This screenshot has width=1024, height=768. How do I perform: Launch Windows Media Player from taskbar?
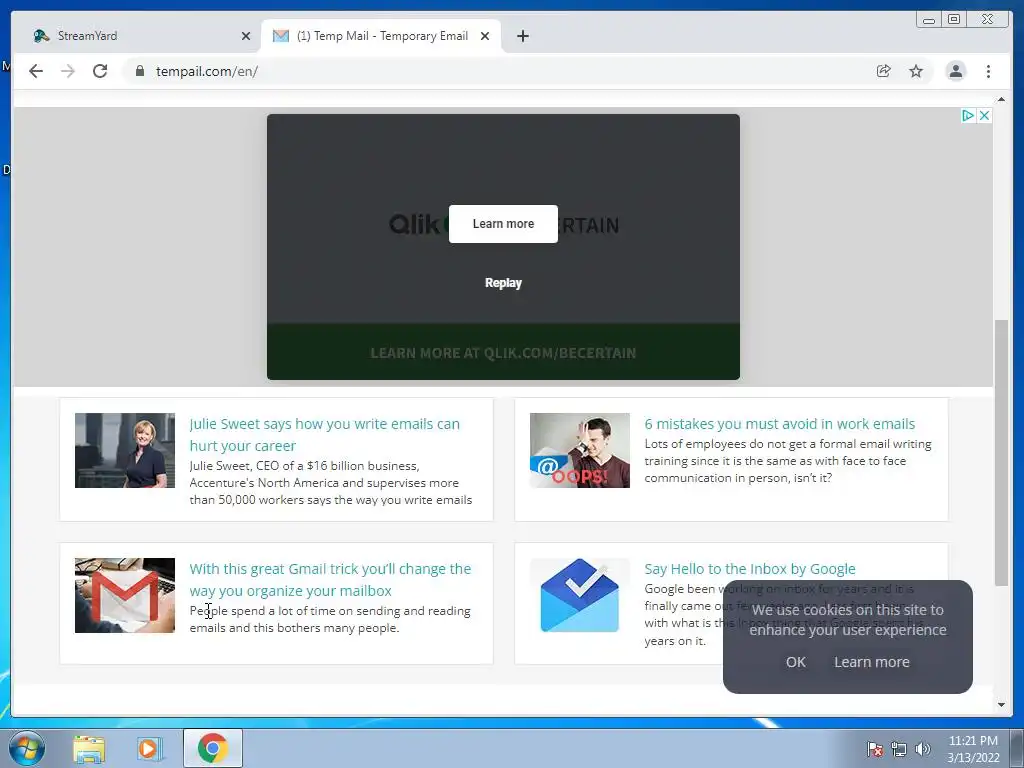(150, 749)
